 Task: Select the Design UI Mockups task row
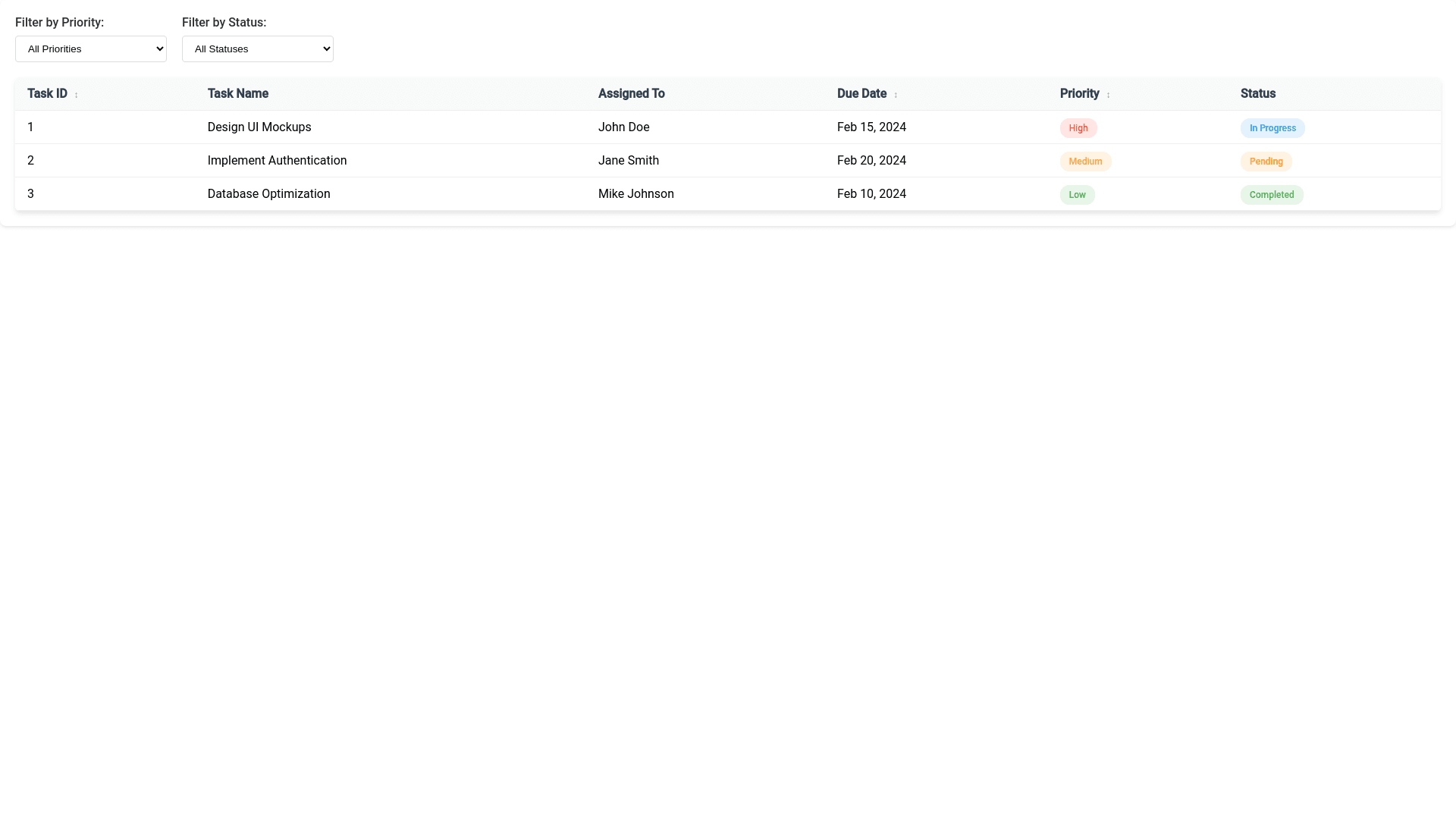click(x=259, y=127)
